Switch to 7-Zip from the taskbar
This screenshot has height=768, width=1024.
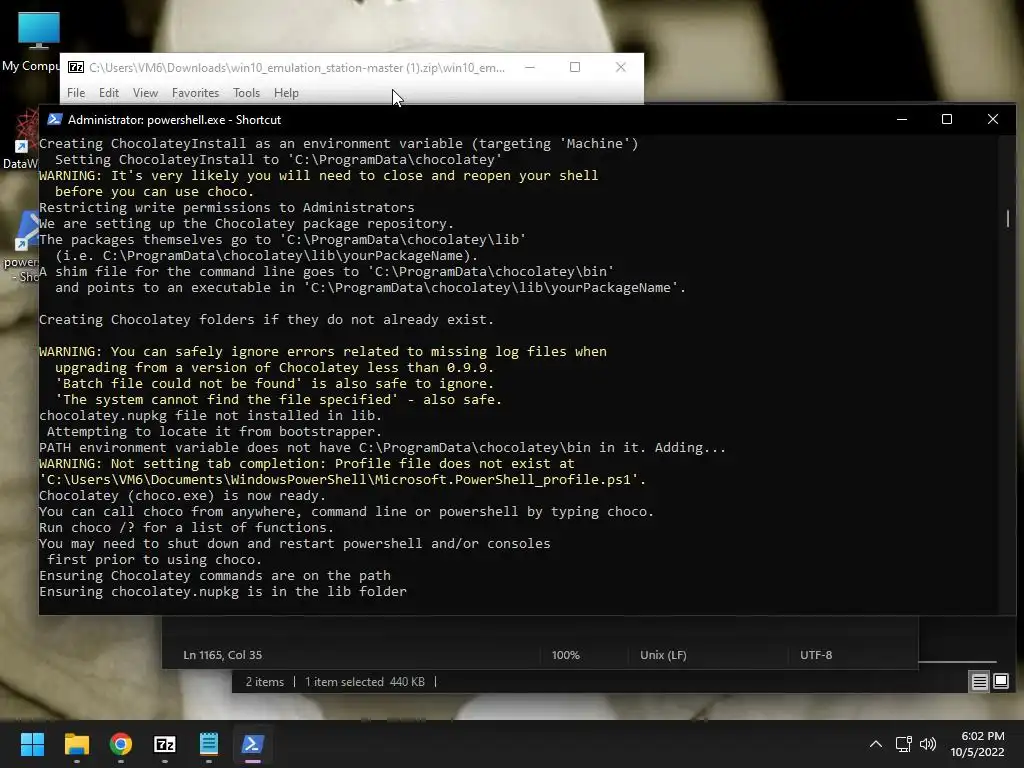point(165,744)
